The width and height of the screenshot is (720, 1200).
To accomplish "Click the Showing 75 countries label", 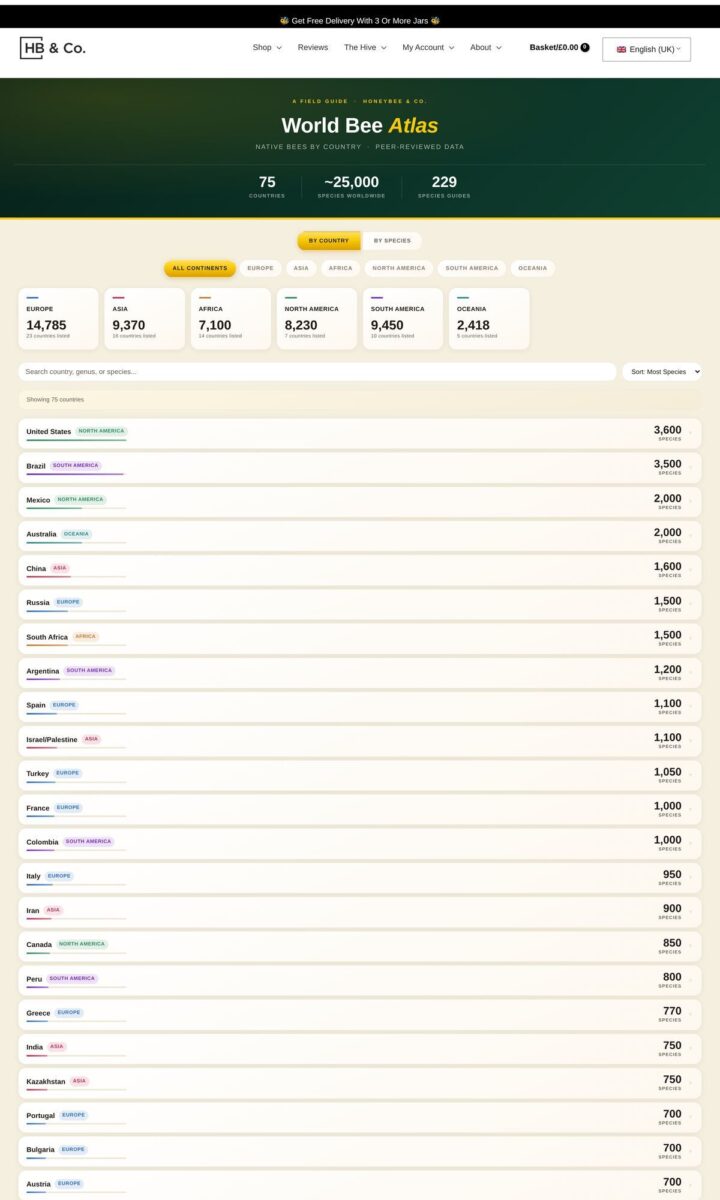I will pyautogui.click(x=55, y=400).
